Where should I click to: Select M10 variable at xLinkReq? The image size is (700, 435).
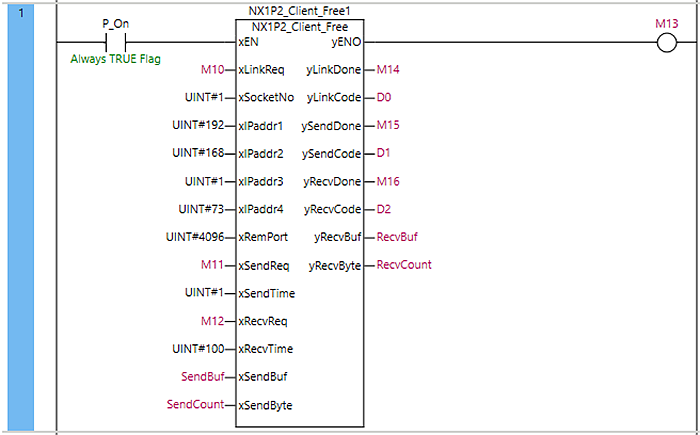click(x=212, y=70)
